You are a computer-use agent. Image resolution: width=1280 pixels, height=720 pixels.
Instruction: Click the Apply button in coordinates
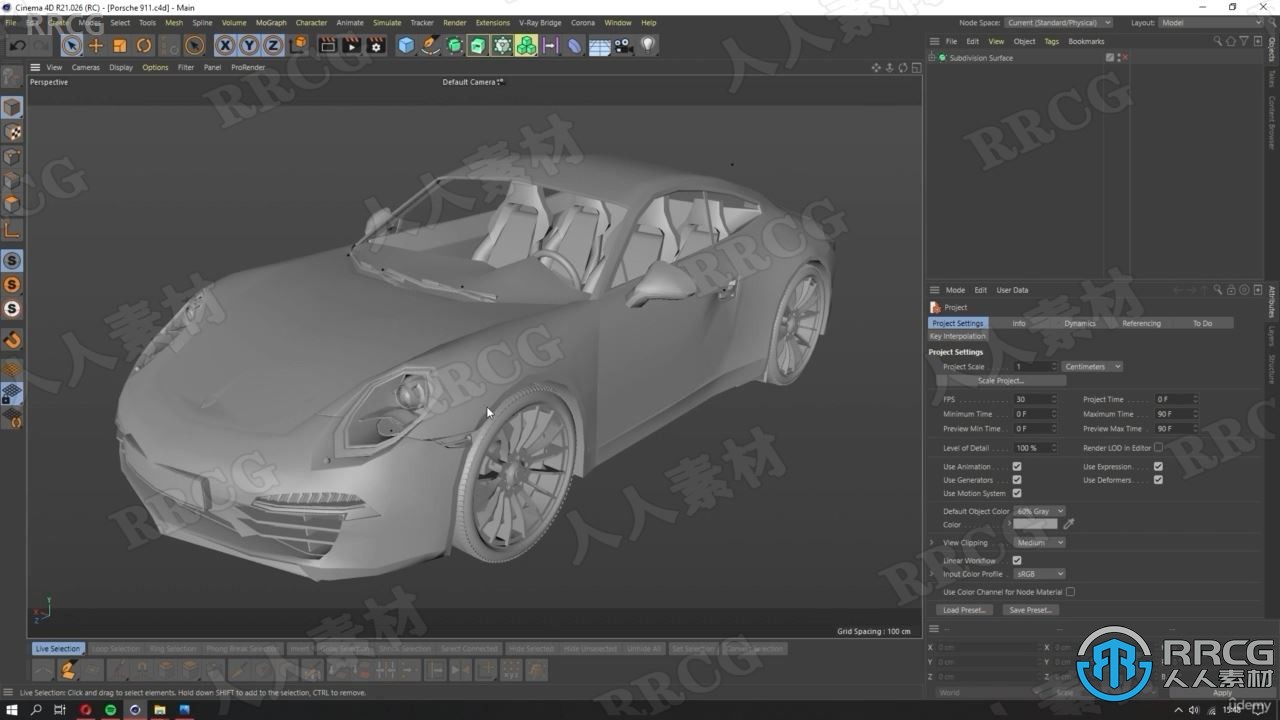(x=1222, y=692)
